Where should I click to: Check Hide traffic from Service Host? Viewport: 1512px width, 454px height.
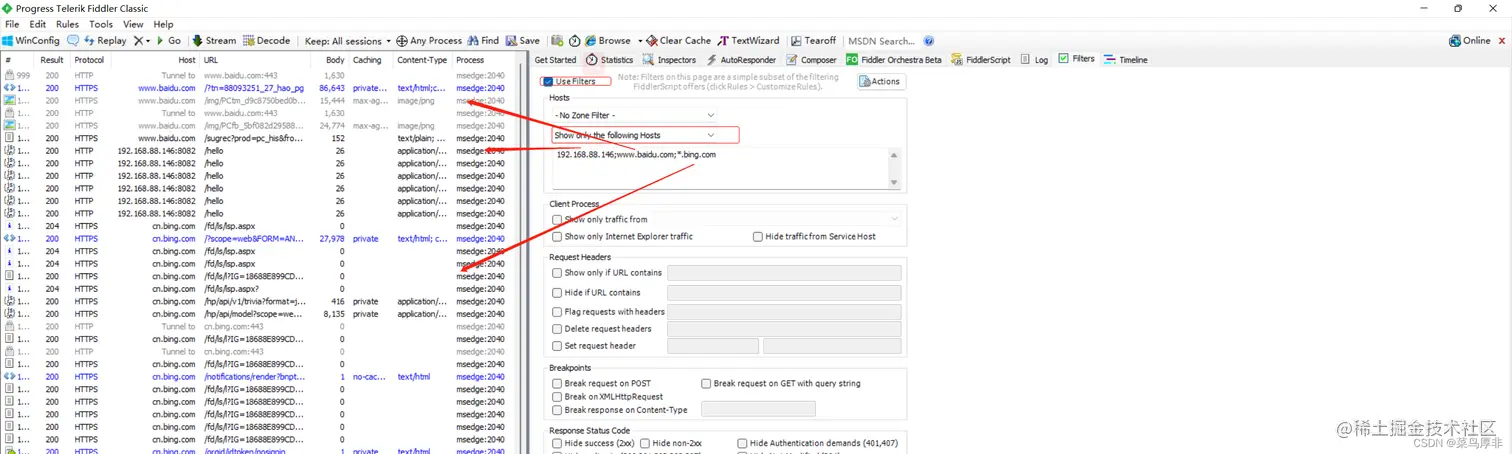tap(758, 237)
